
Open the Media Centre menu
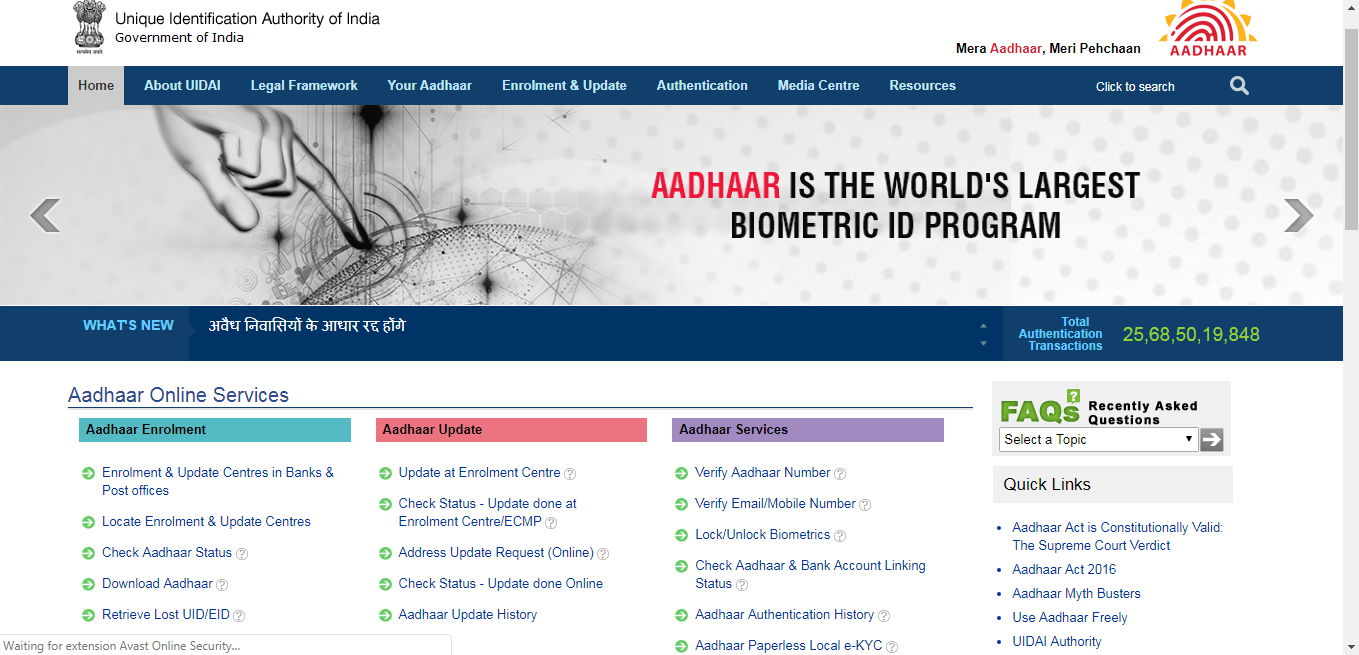pos(819,86)
